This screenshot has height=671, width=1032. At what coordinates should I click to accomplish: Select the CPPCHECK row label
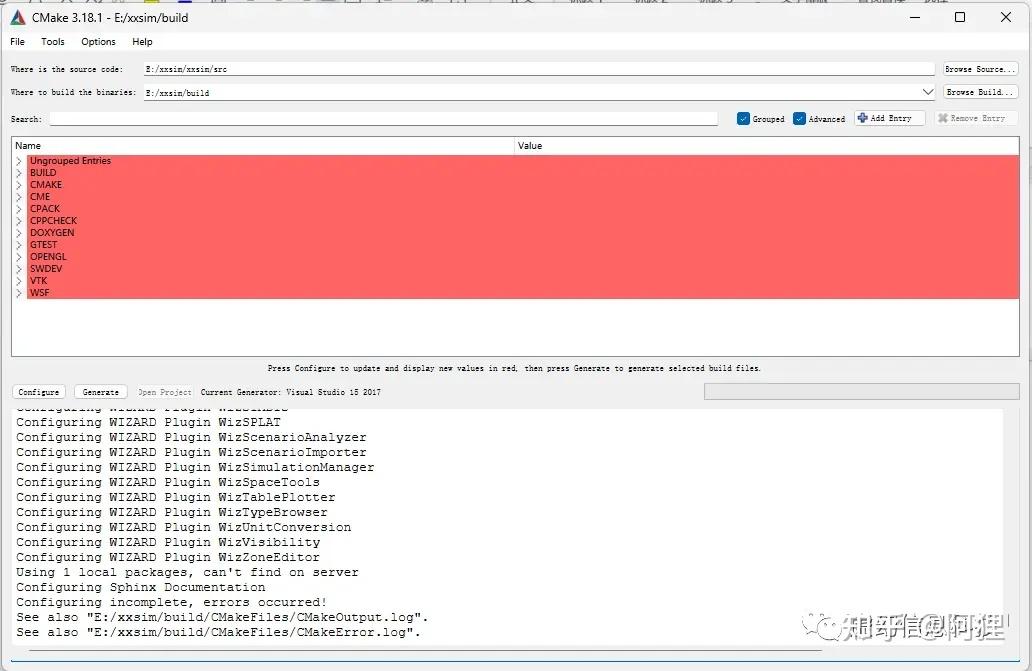(53, 220)
